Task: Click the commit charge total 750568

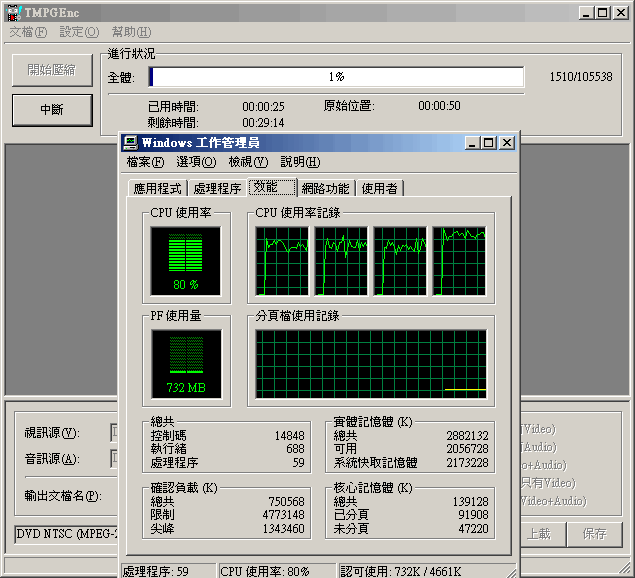Action: [x=286, y=502]
